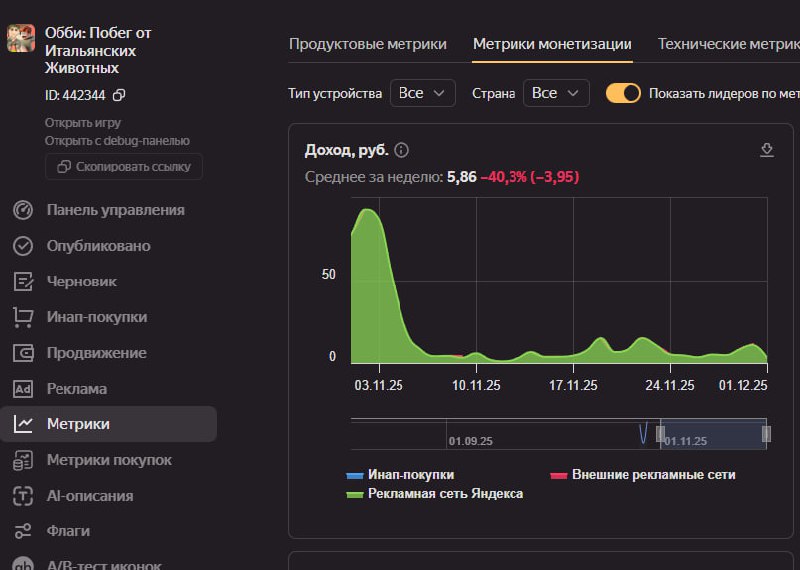
Task: Click the Открыть игру link
Action: tap(83, 123)
